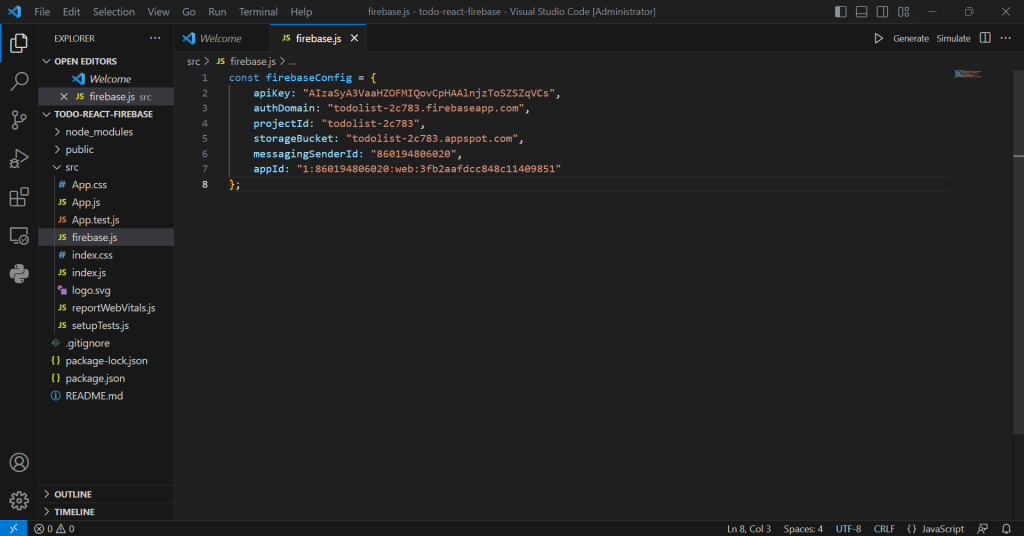
Task: Click the Customize Layout icon
Action: click(x=903, y=12)
